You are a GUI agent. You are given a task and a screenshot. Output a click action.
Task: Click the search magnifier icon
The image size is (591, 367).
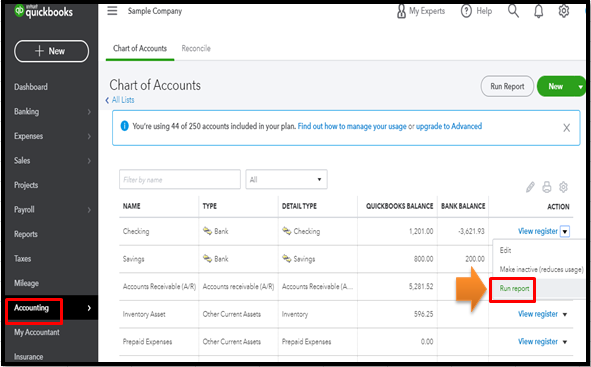coord(513,11)
